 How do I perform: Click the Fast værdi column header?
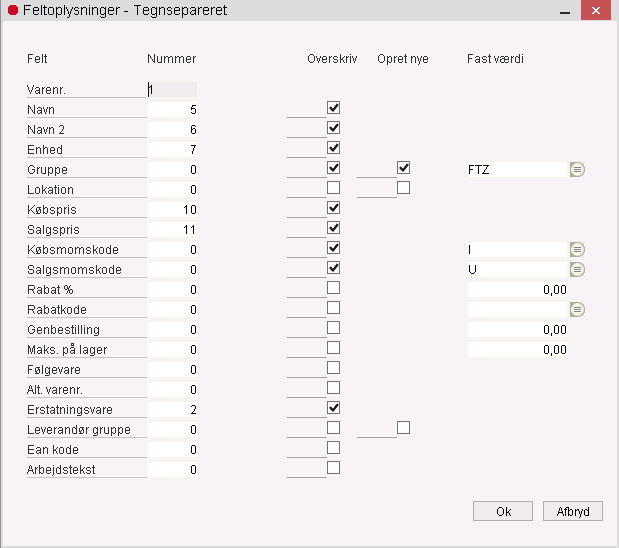pos(495,59)
